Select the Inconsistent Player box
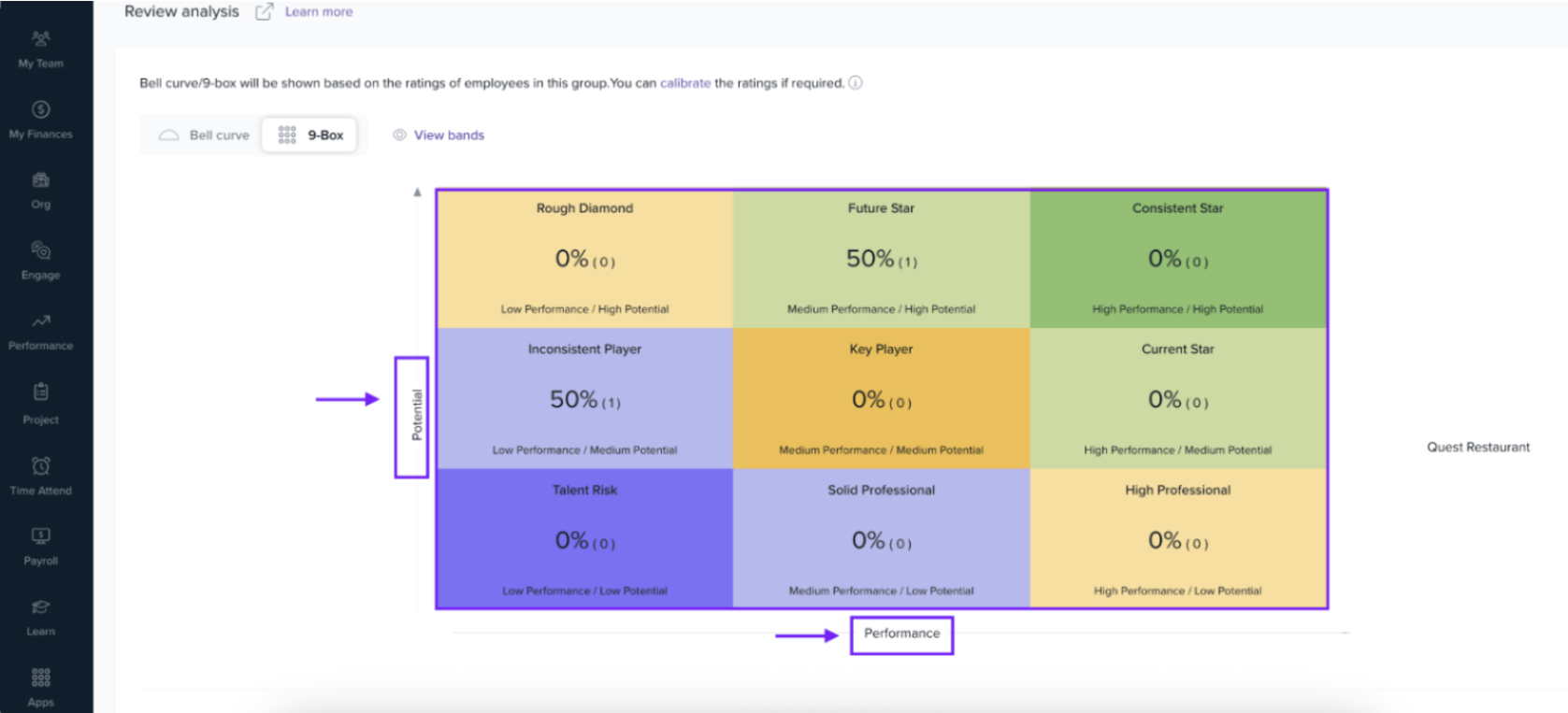This screenshot has height=713, width=1568. [584, 399]
